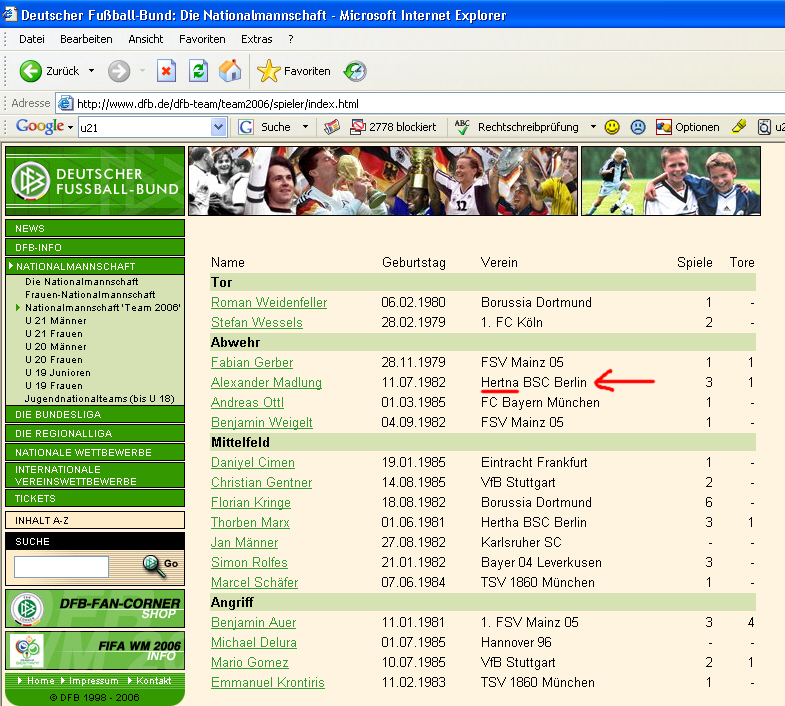Click the Home footer link
This screenshot has height=706, width=785.
41,680
